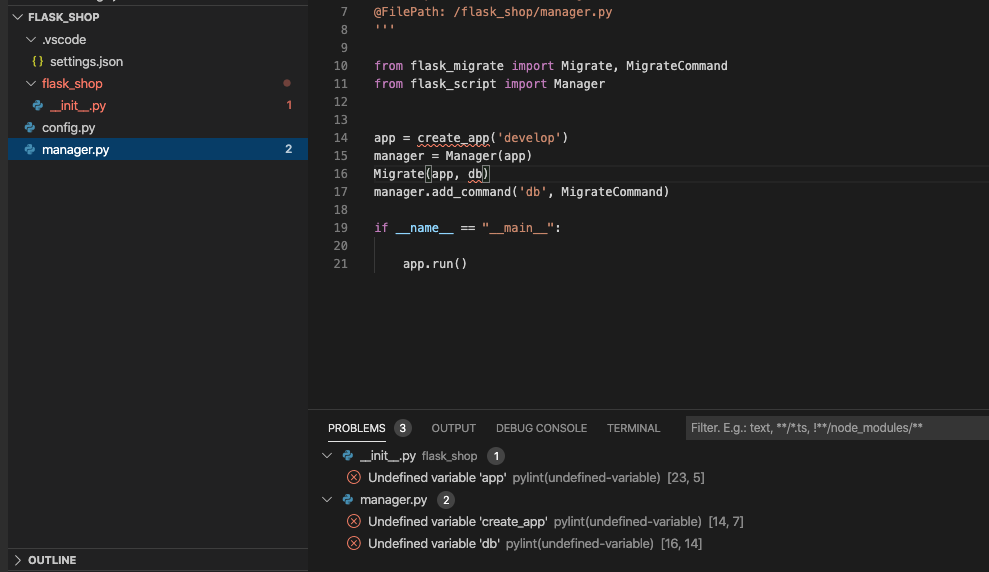Screen dimensions: 989x572
Task: Click Python icon of manager.py in Problems panel
Action: tap(348, 499)
